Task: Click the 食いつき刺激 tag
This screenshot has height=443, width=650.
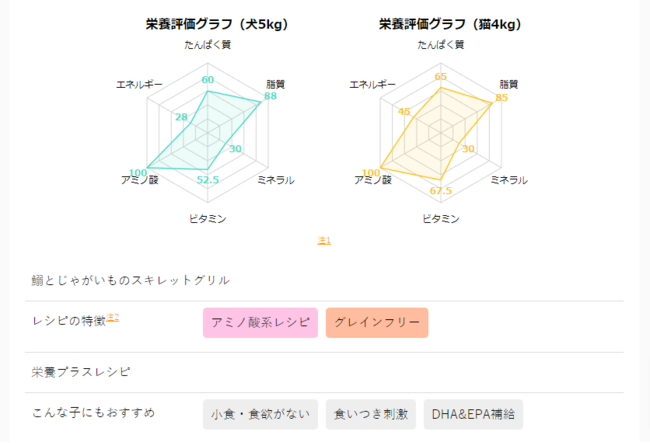Action: (370, 413)
